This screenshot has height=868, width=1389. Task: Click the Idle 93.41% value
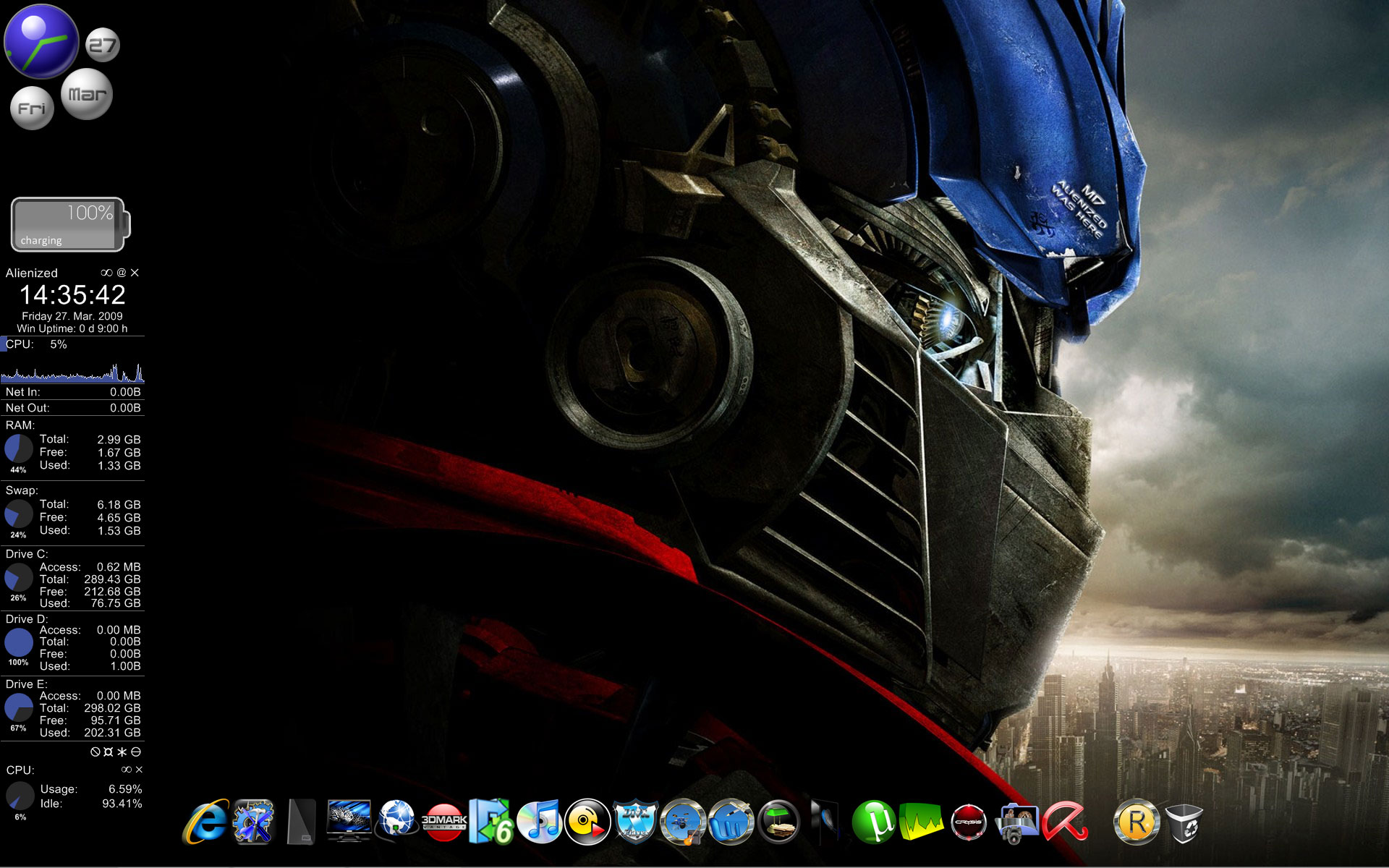pyautogui.click(x=122, y=804)
